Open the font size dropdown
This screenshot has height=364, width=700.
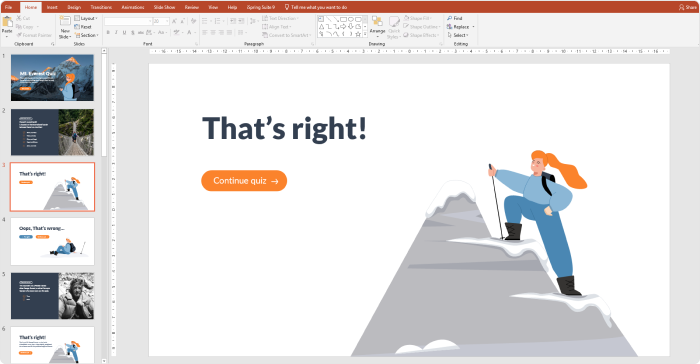click(x=167, y=21)
